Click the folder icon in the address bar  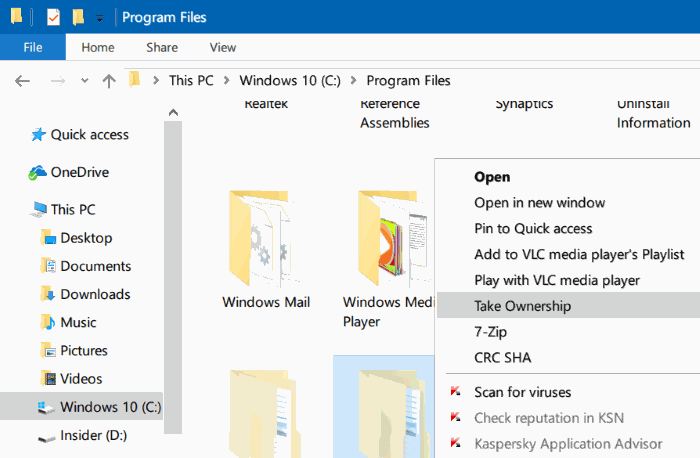pos(134,79)
